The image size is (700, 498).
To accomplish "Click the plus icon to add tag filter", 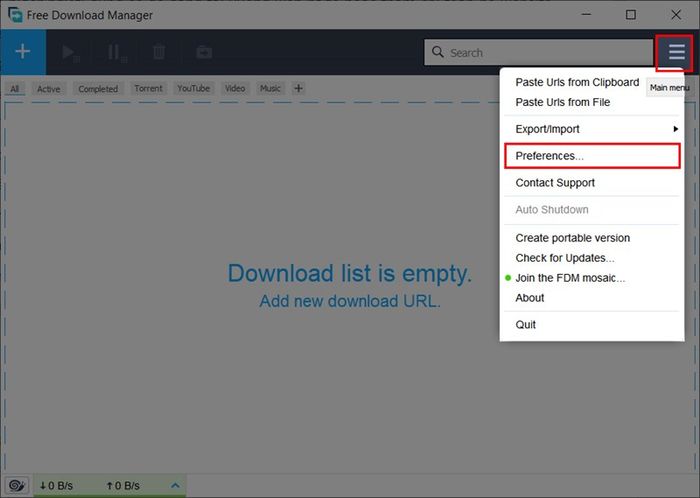I will [298, 88].
